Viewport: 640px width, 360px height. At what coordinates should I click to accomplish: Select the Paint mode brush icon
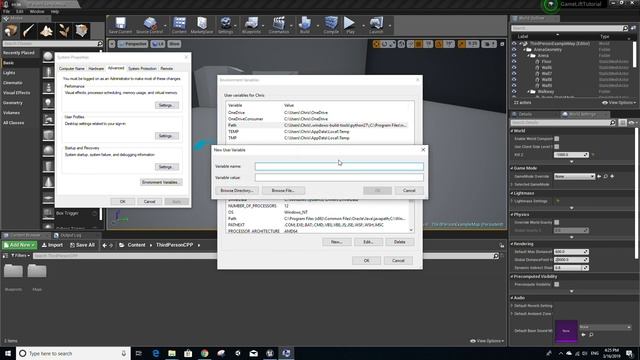[x=29, y=31]
